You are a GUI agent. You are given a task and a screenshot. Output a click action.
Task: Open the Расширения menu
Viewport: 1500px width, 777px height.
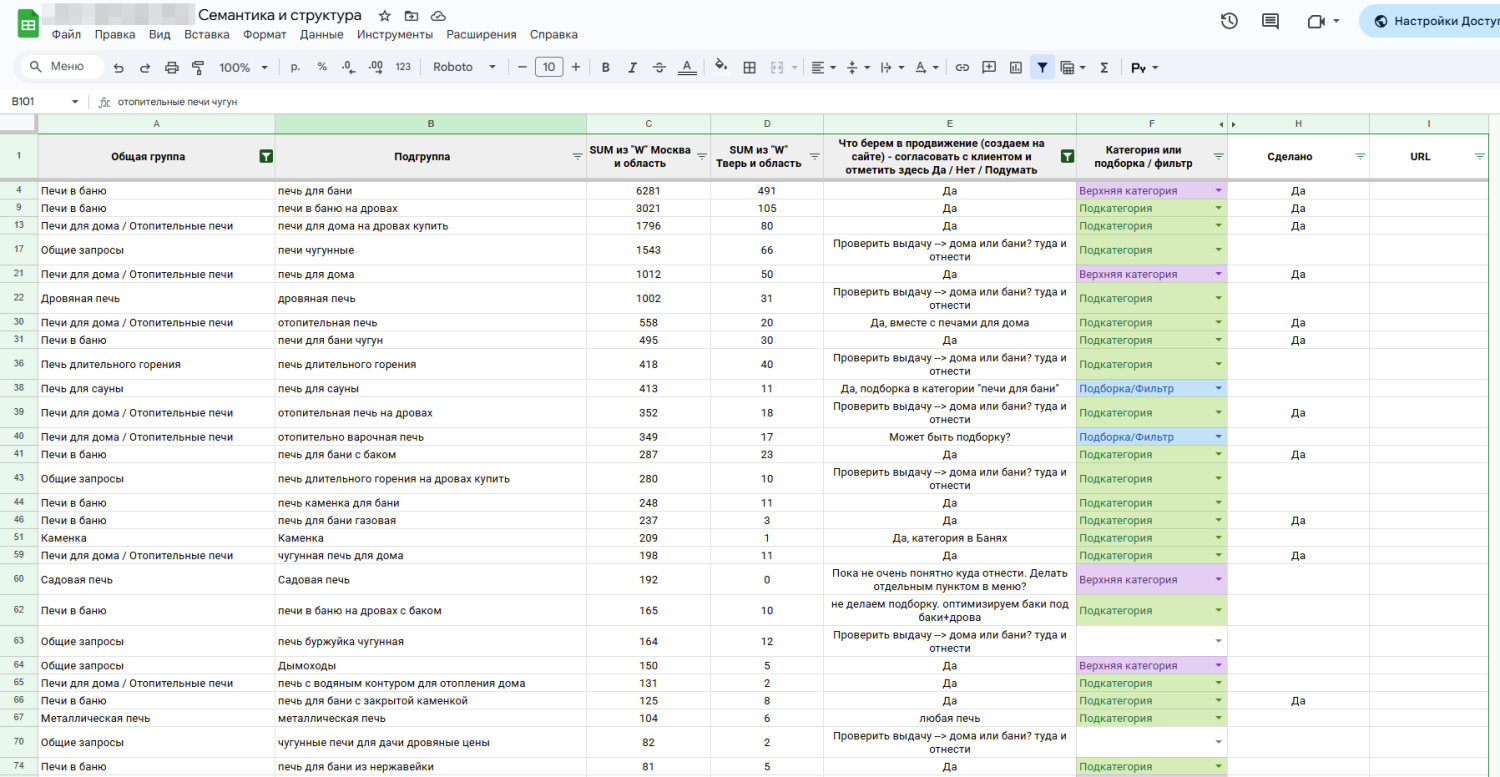(481, 34)
